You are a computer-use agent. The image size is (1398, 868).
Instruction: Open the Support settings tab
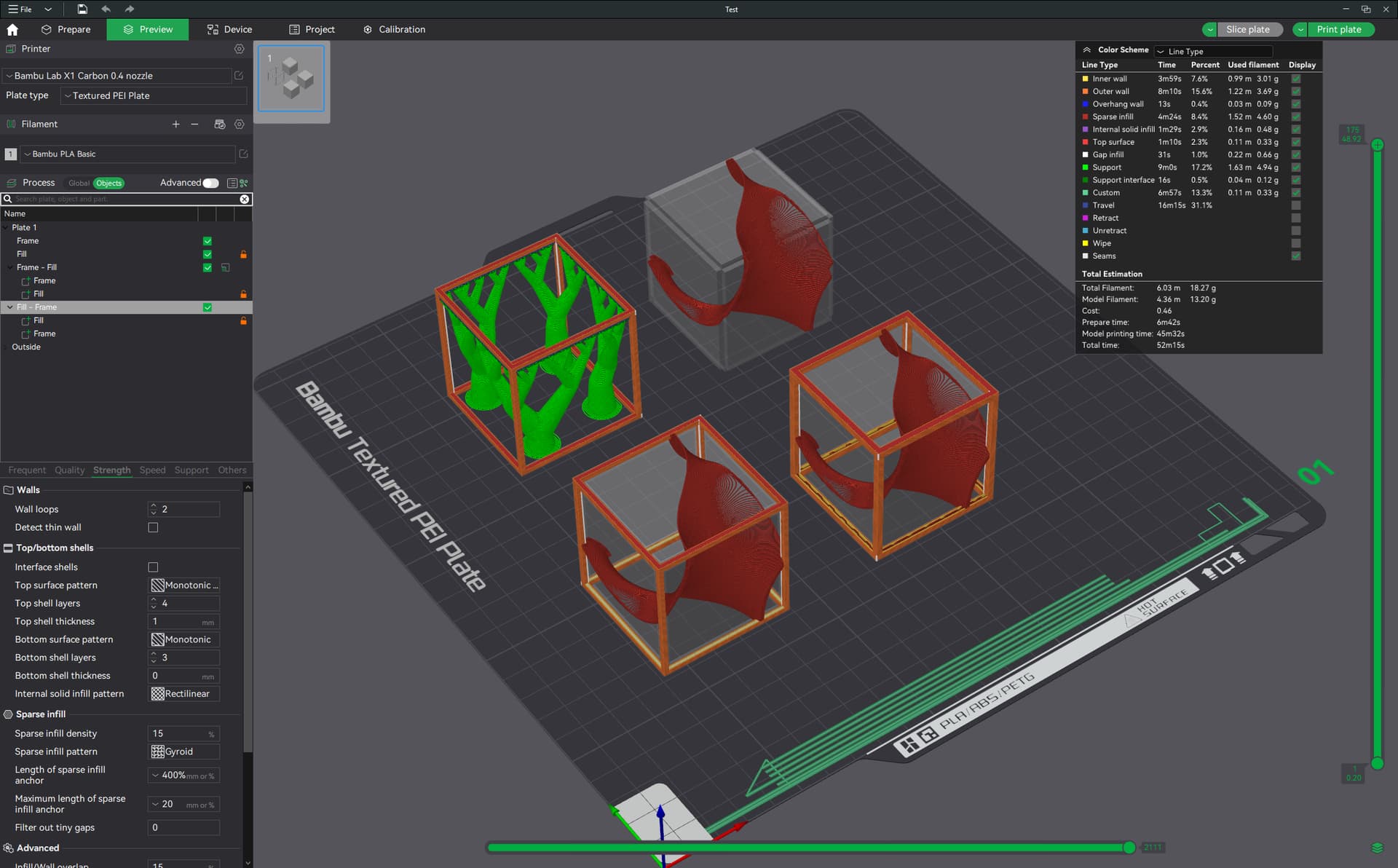click(x=191, y=470)
